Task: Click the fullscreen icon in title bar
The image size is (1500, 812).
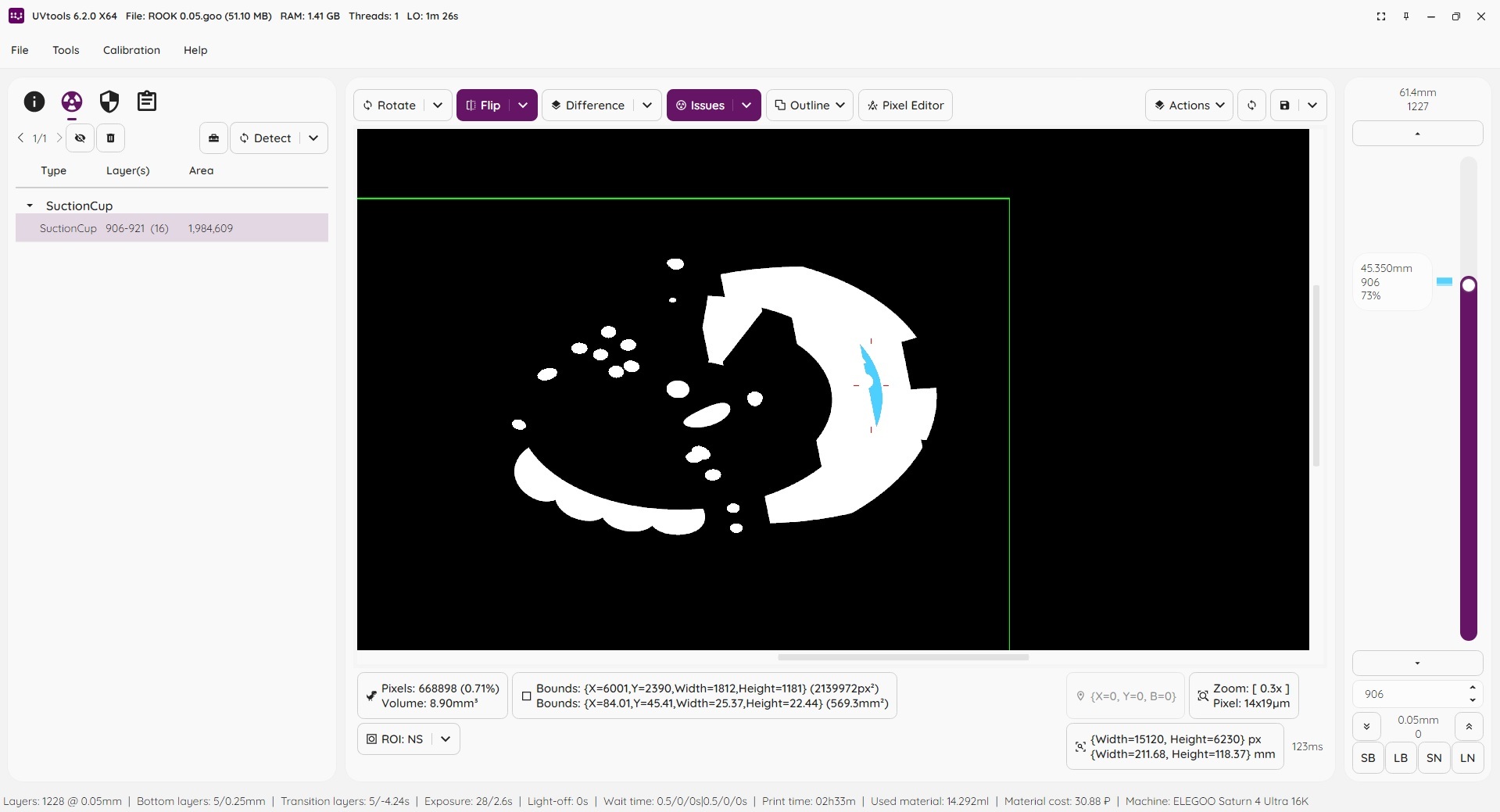Action: tap(1381, 16)
